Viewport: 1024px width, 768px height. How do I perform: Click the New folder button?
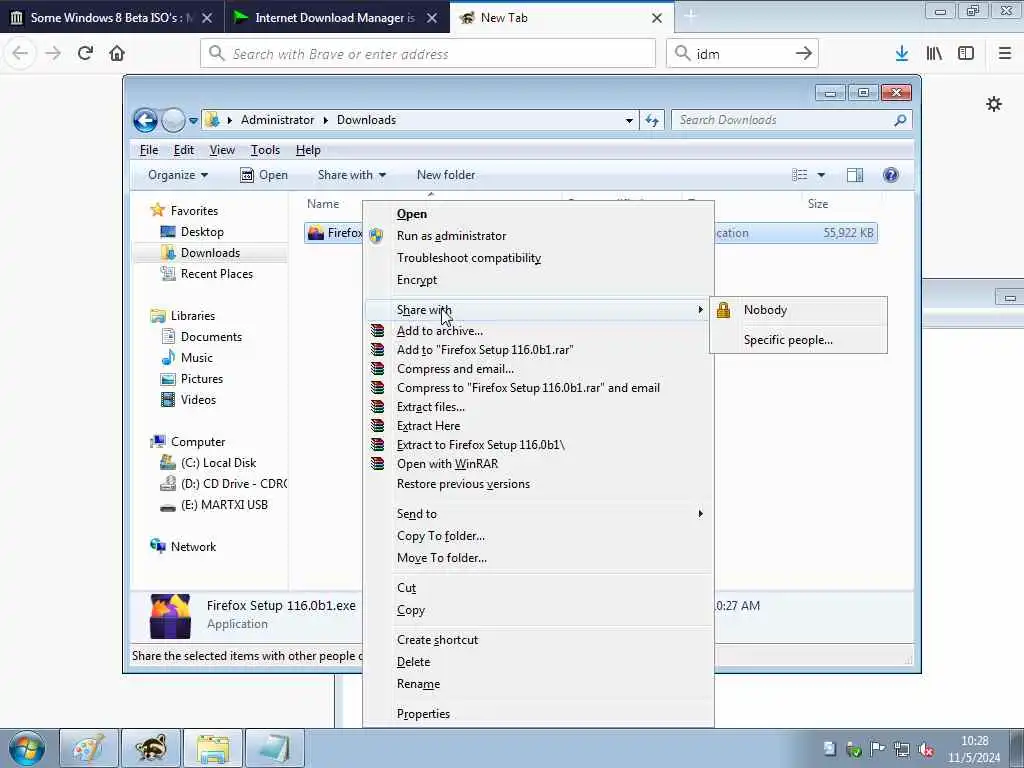click(x=446, y=175)
